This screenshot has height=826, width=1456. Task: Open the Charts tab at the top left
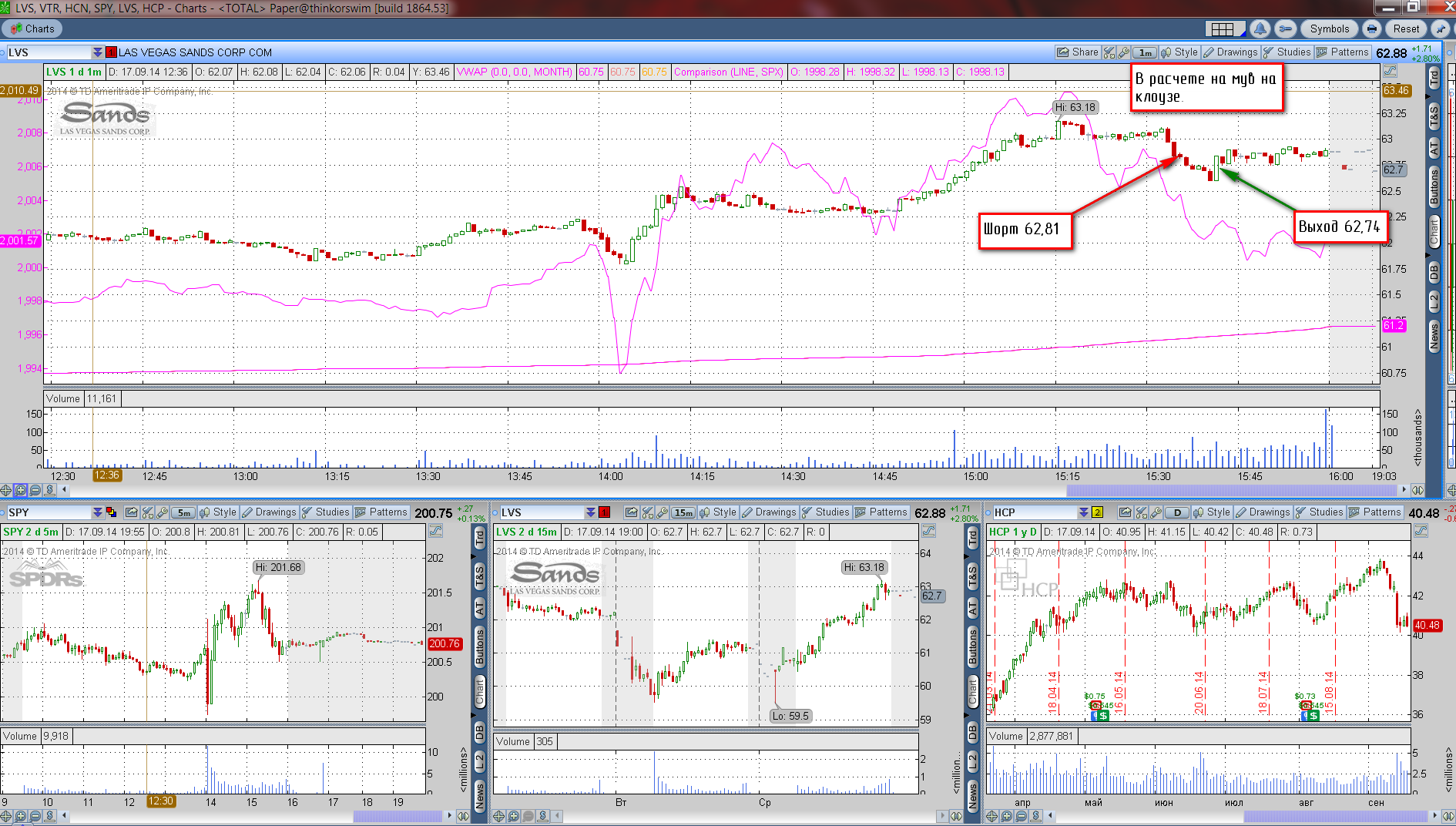[x=32, y=29]
